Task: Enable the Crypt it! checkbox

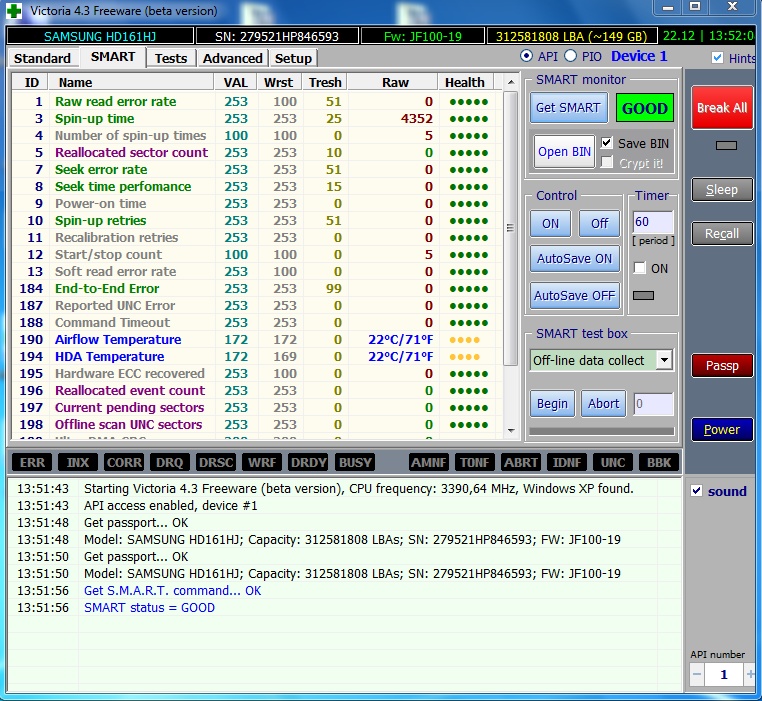Action: pos(606,162)
